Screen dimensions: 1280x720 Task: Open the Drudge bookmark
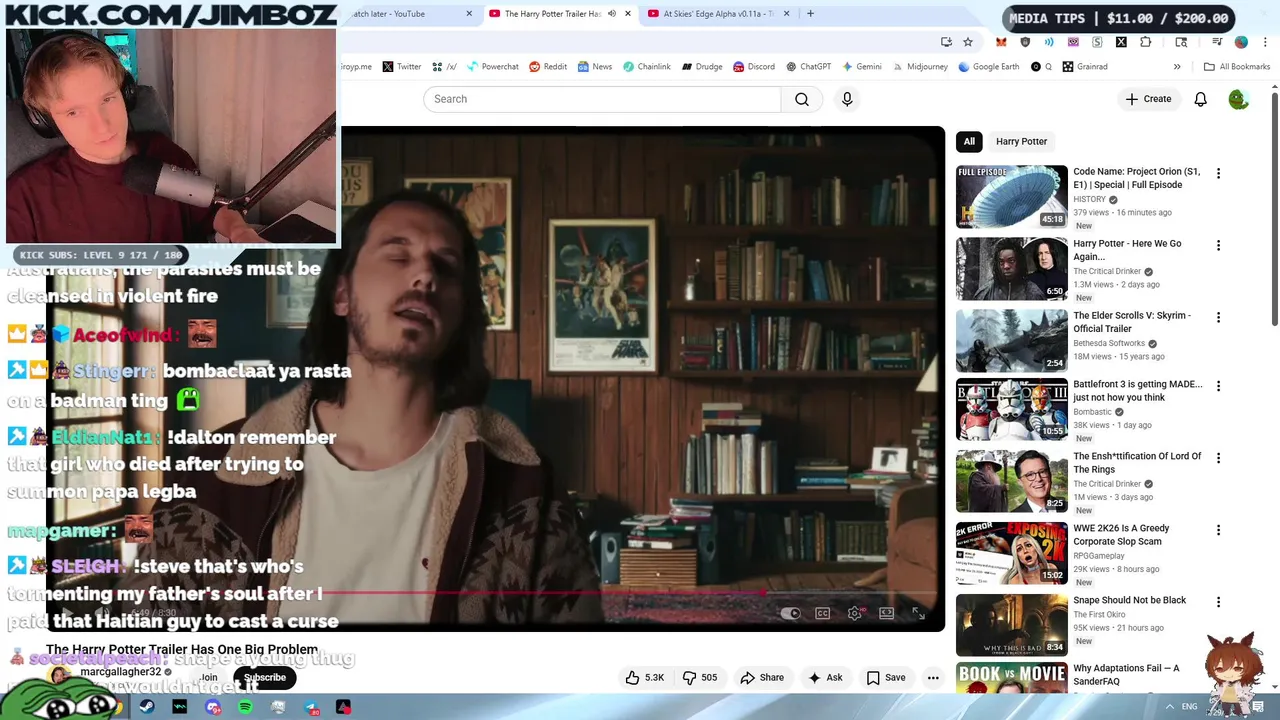click(702, 67)
